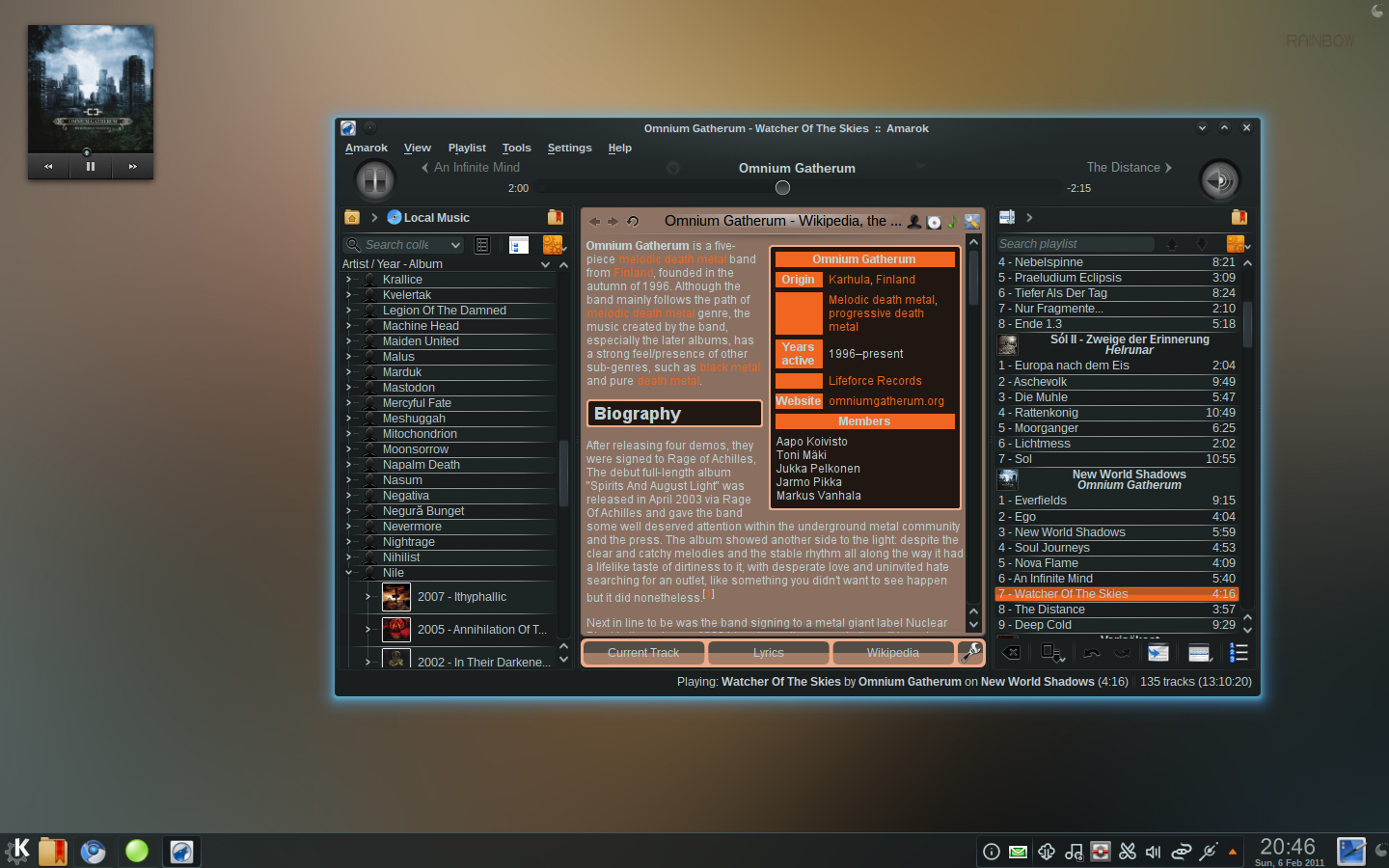Open Wikipedia applet settings wrench icon

pos(971,222)
